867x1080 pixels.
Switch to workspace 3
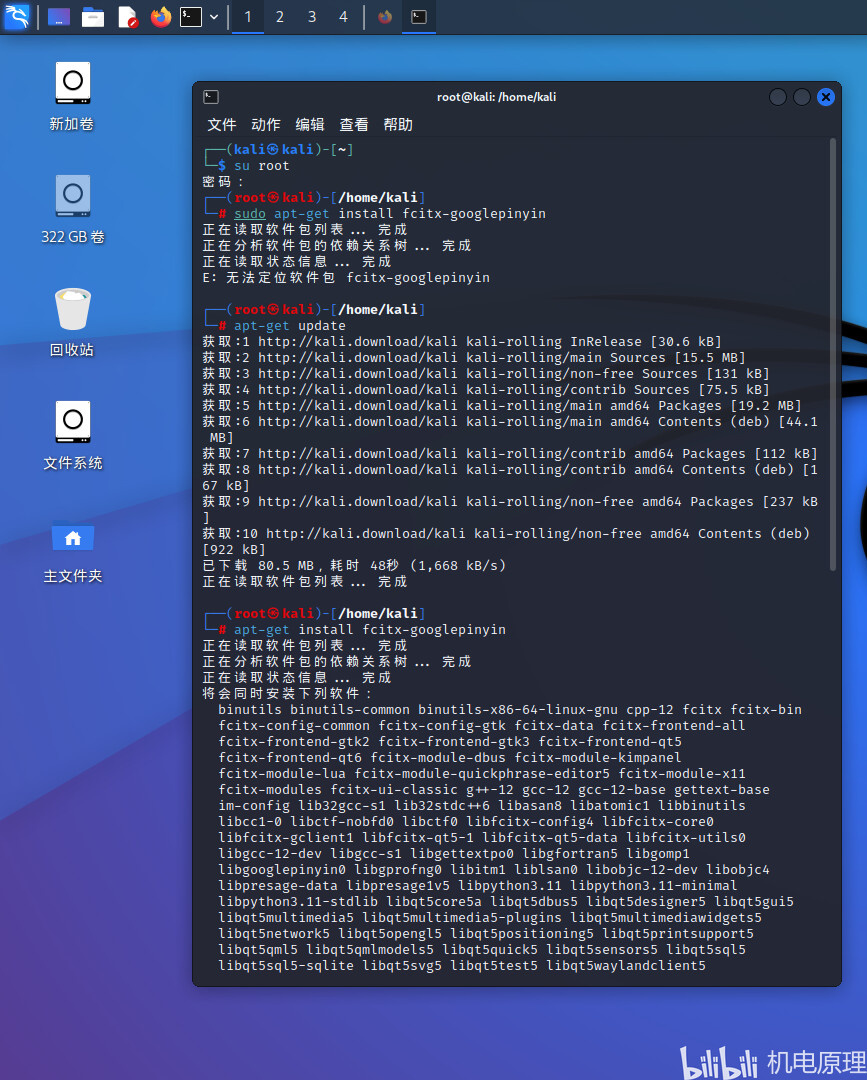coord(312,17)
